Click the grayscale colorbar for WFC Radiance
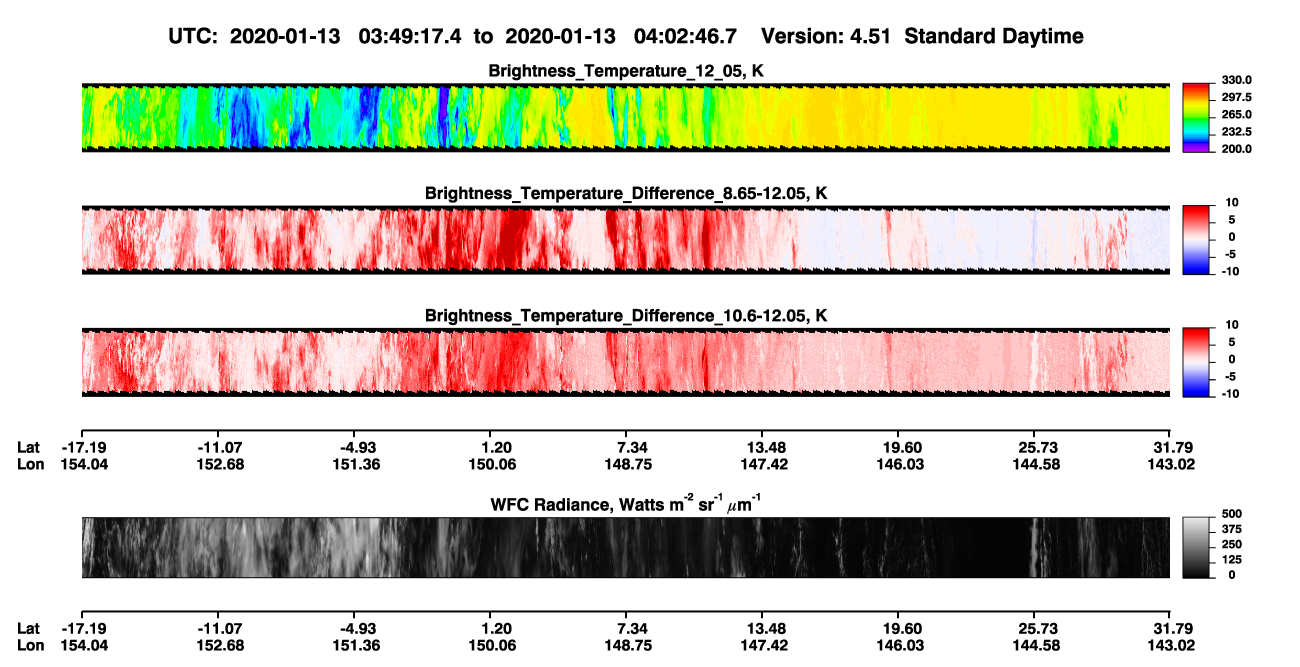The image size is (1300, 667). 1196,546
